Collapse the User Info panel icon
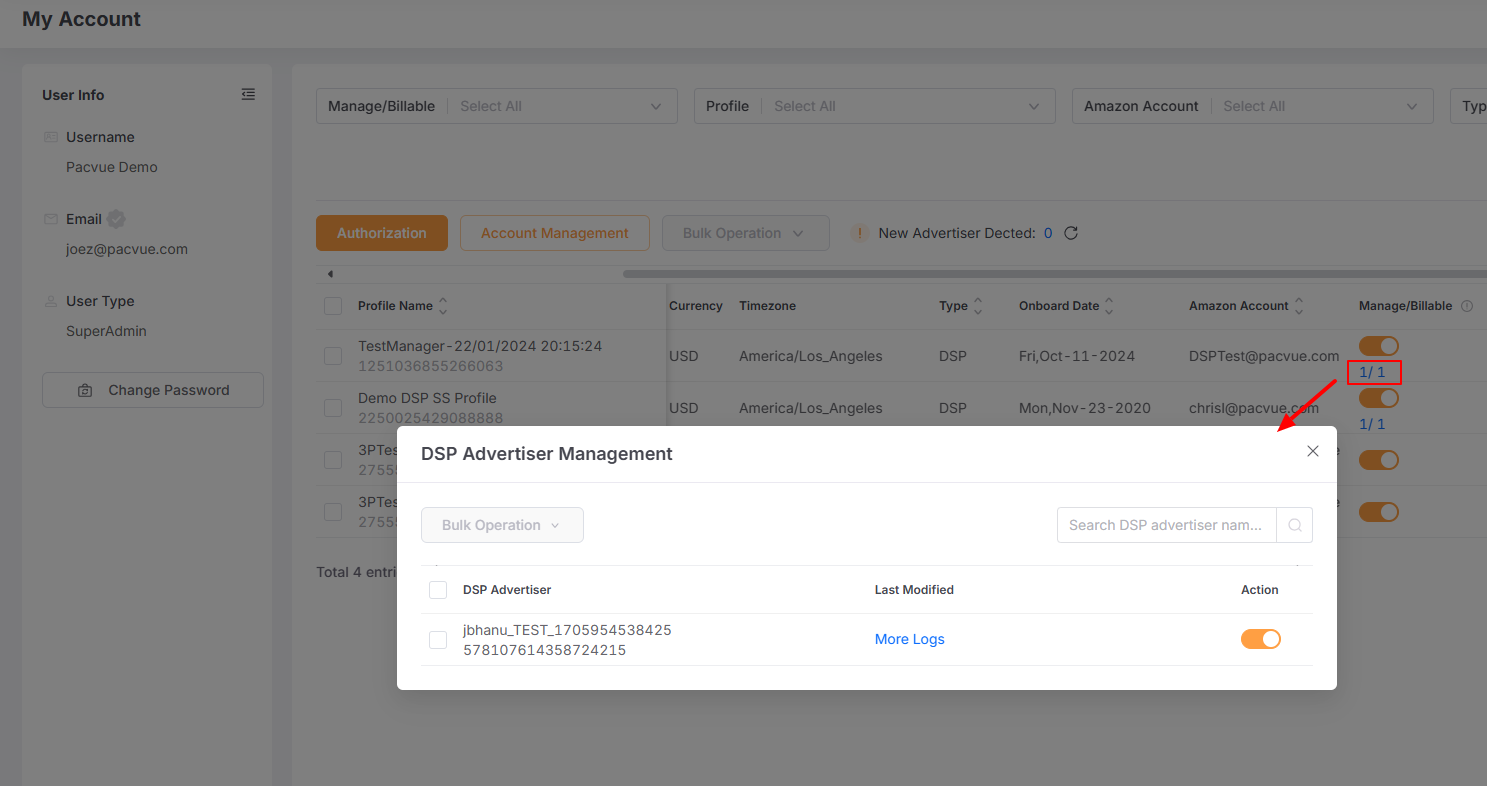Viewport: 1487px width, 786px height. (248, 94)
